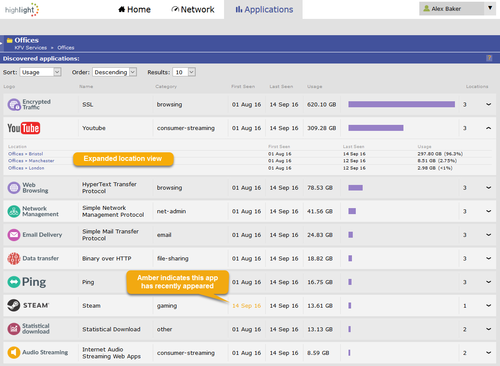Click the Audio Streaming speaker icon
Screen dimensions: 500x366
point(14,352)
